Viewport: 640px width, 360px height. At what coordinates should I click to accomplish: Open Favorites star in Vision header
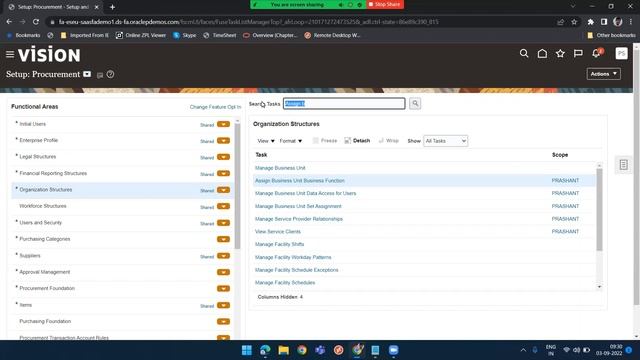560,53
